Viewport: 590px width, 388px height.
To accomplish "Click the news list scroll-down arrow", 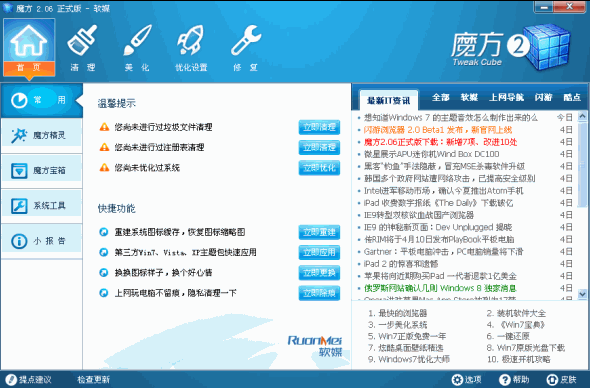I will [x=582, y=294].
